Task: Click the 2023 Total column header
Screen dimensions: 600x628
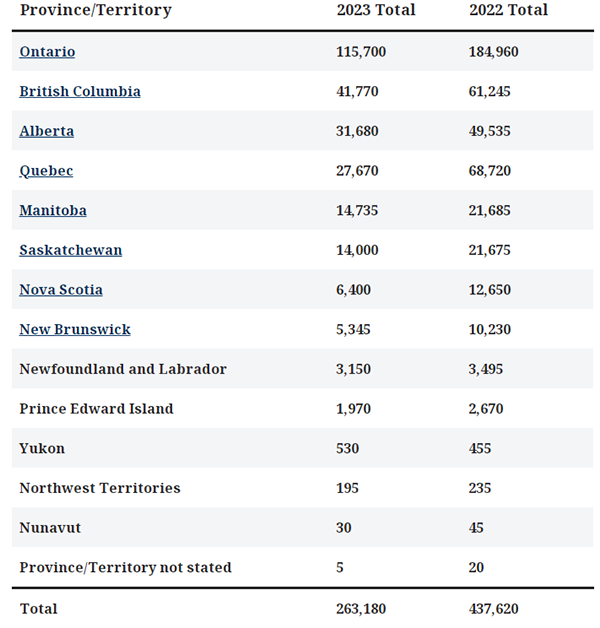Action: 376,11
